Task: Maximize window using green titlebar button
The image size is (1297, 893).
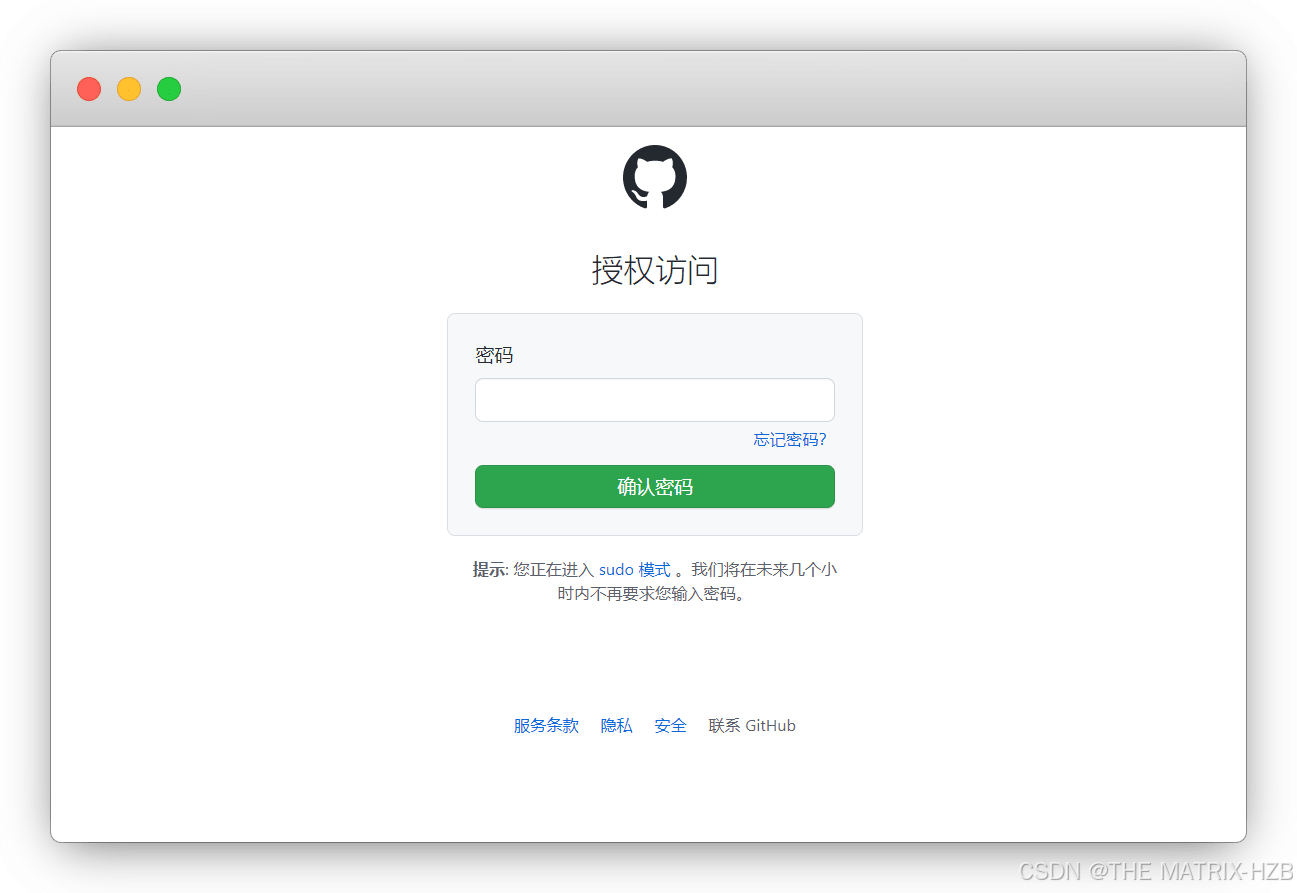Action: click(169, 89)
